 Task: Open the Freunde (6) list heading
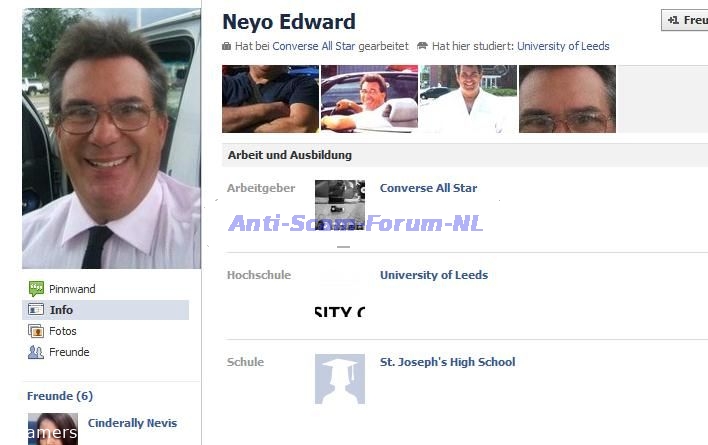pyautogui.click(x=60, y=396)
